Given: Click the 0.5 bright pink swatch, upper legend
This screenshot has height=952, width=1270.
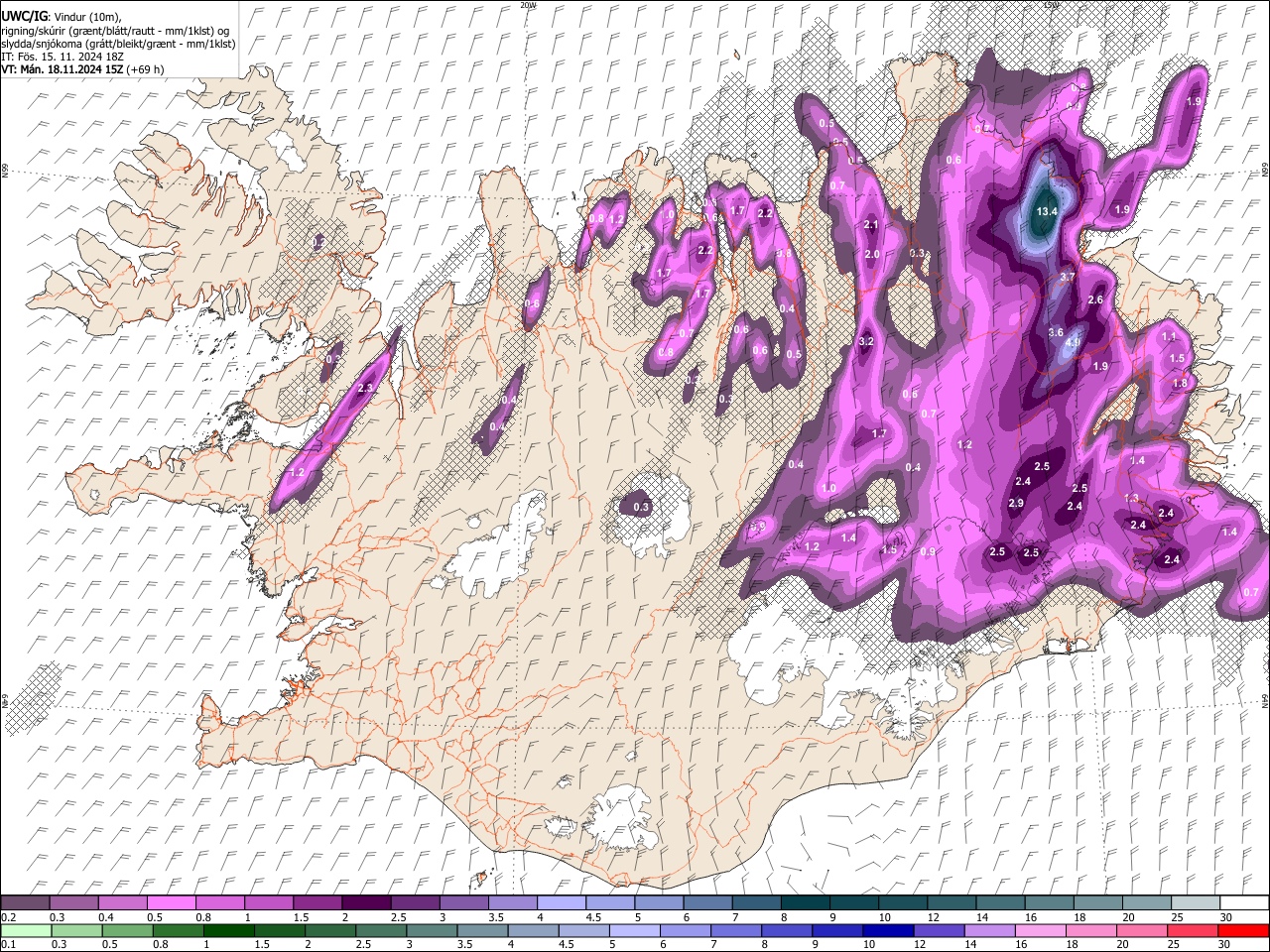Looking at the screenshot, I should point(171,902).
